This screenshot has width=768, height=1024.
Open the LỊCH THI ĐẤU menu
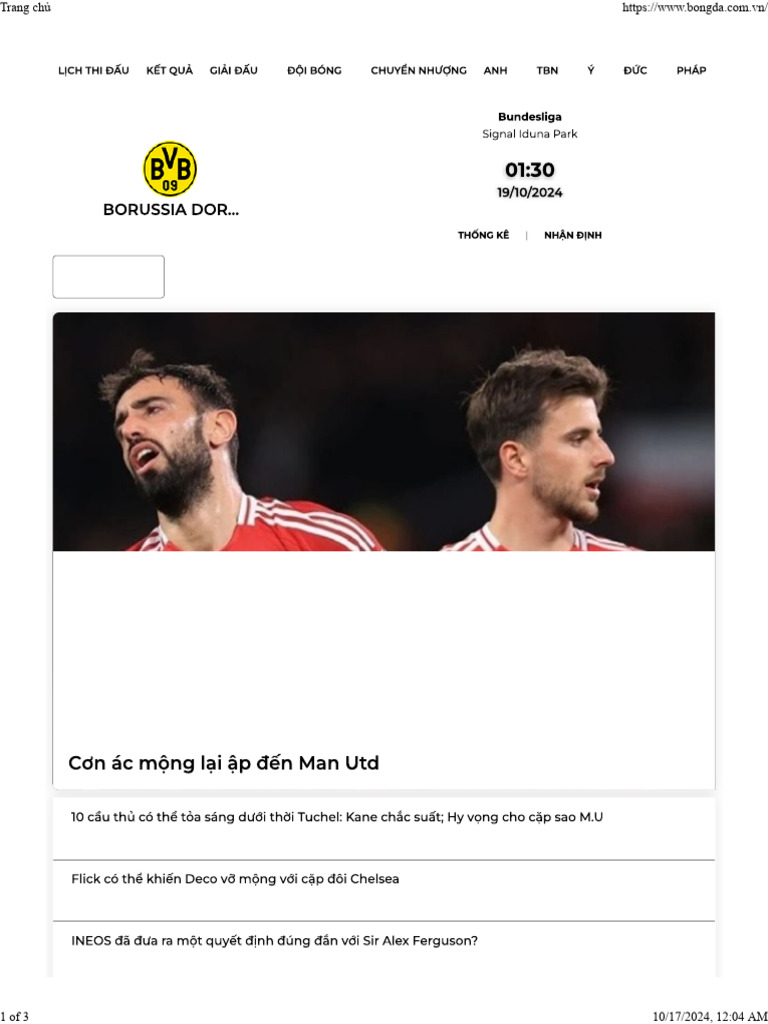(x=93, y=71)
